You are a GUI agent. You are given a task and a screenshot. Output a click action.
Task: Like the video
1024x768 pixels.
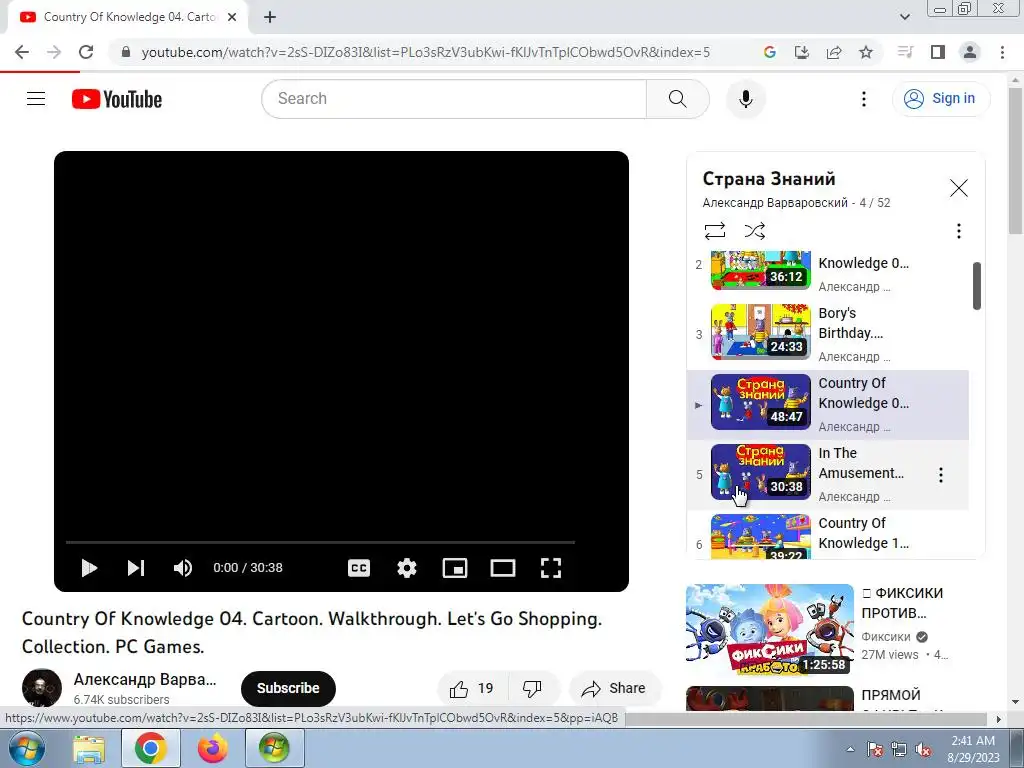pyautogui.click(x=471, y=688)
